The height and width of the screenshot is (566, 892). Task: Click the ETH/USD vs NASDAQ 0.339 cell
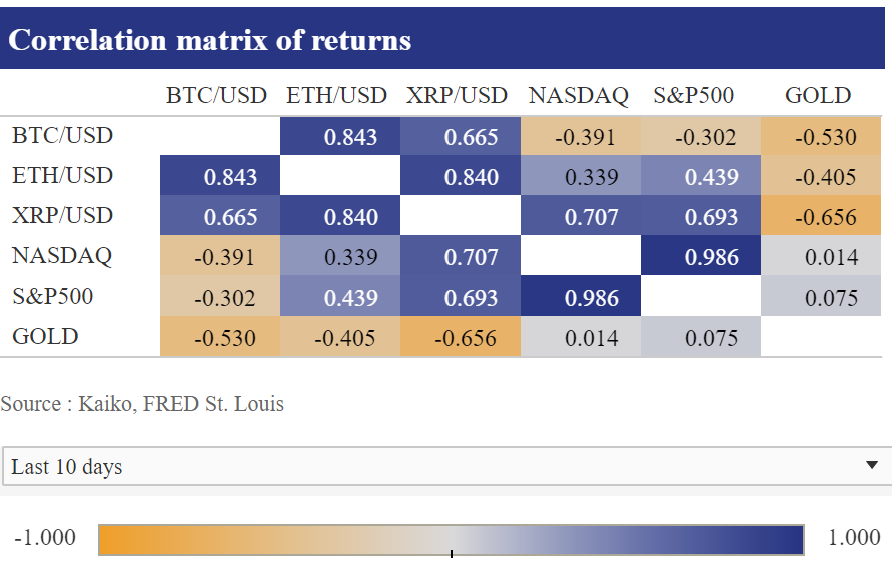pos(581,176)
